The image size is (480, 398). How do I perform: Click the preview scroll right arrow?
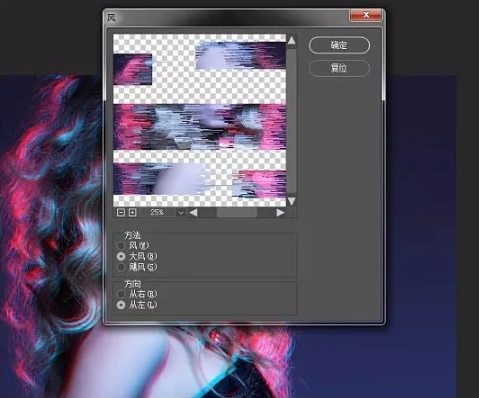pyautogui.click(x=280, y=213)
